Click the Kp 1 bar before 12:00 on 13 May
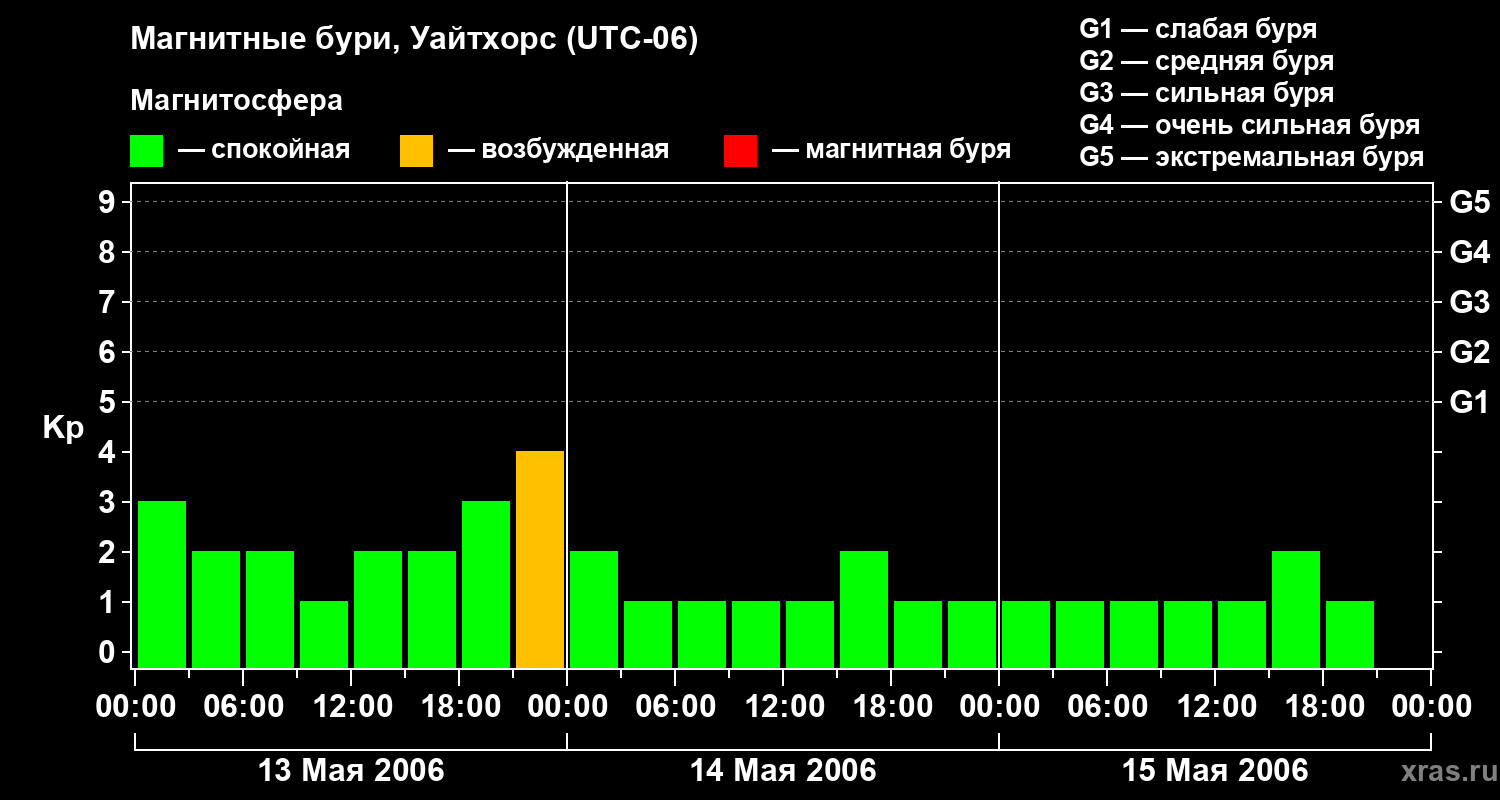This screenshot has width=1500, height=800. (324, 634)
